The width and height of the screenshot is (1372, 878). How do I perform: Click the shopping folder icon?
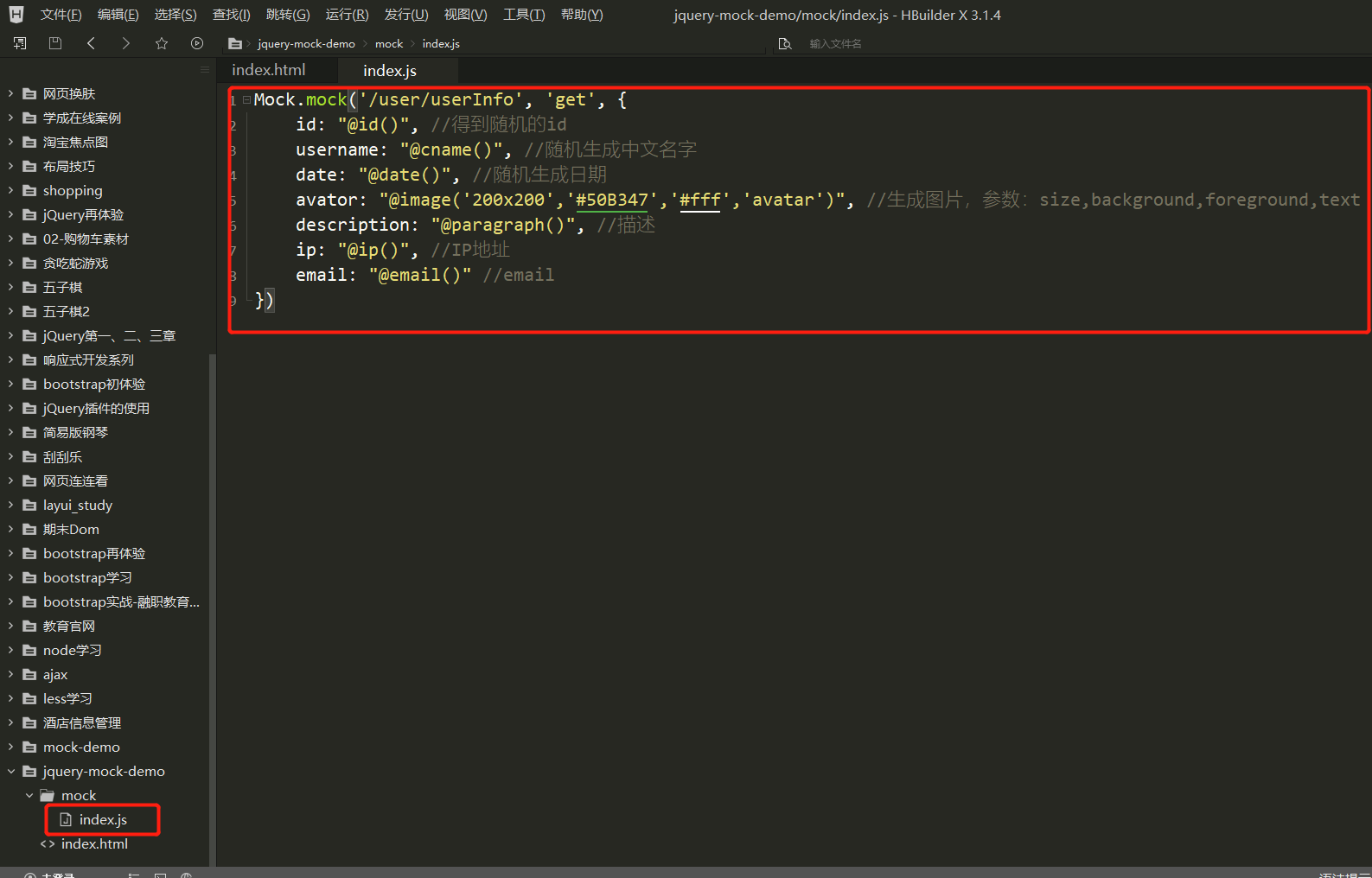point(29,190)
